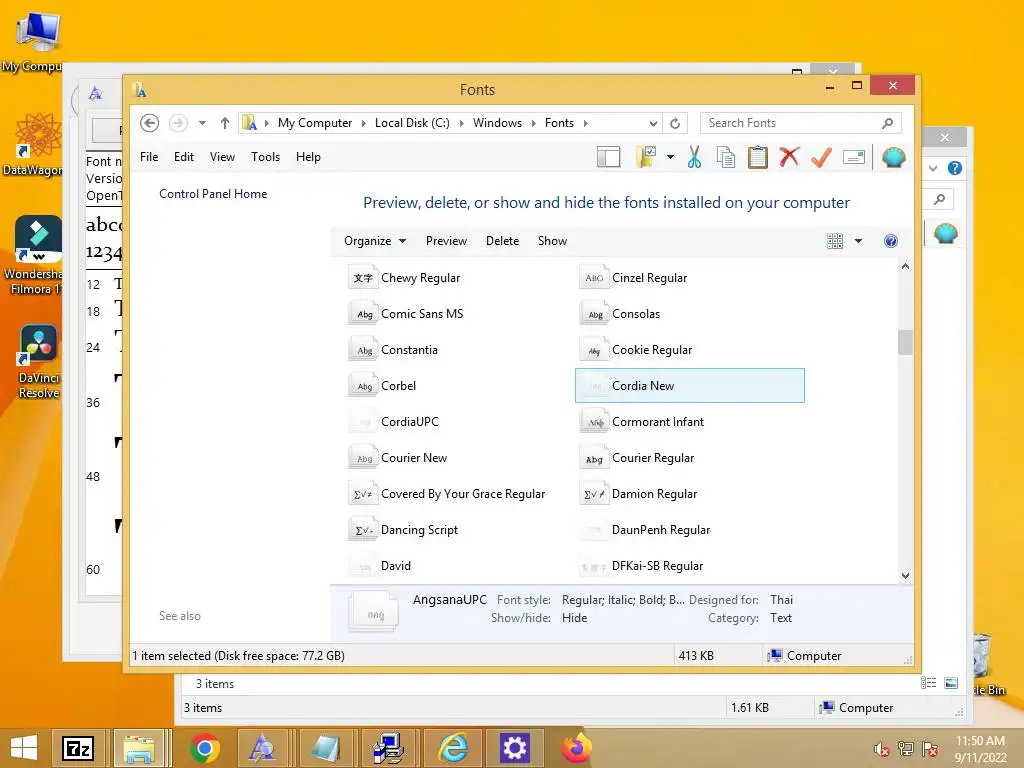
Task: Click the muted volume tray icon
Action: 882,749
